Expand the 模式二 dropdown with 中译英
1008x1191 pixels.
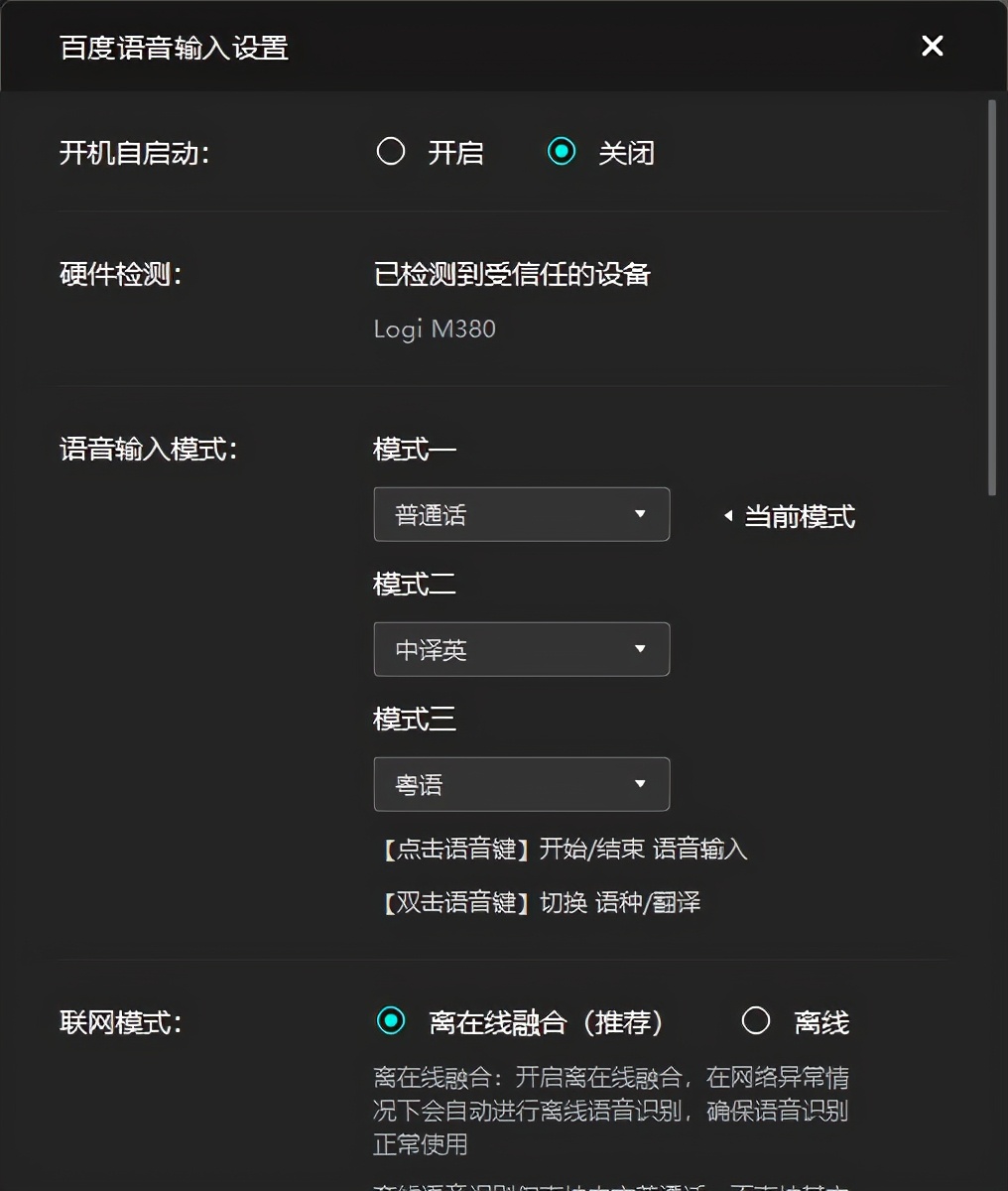(x=521, y=649)
